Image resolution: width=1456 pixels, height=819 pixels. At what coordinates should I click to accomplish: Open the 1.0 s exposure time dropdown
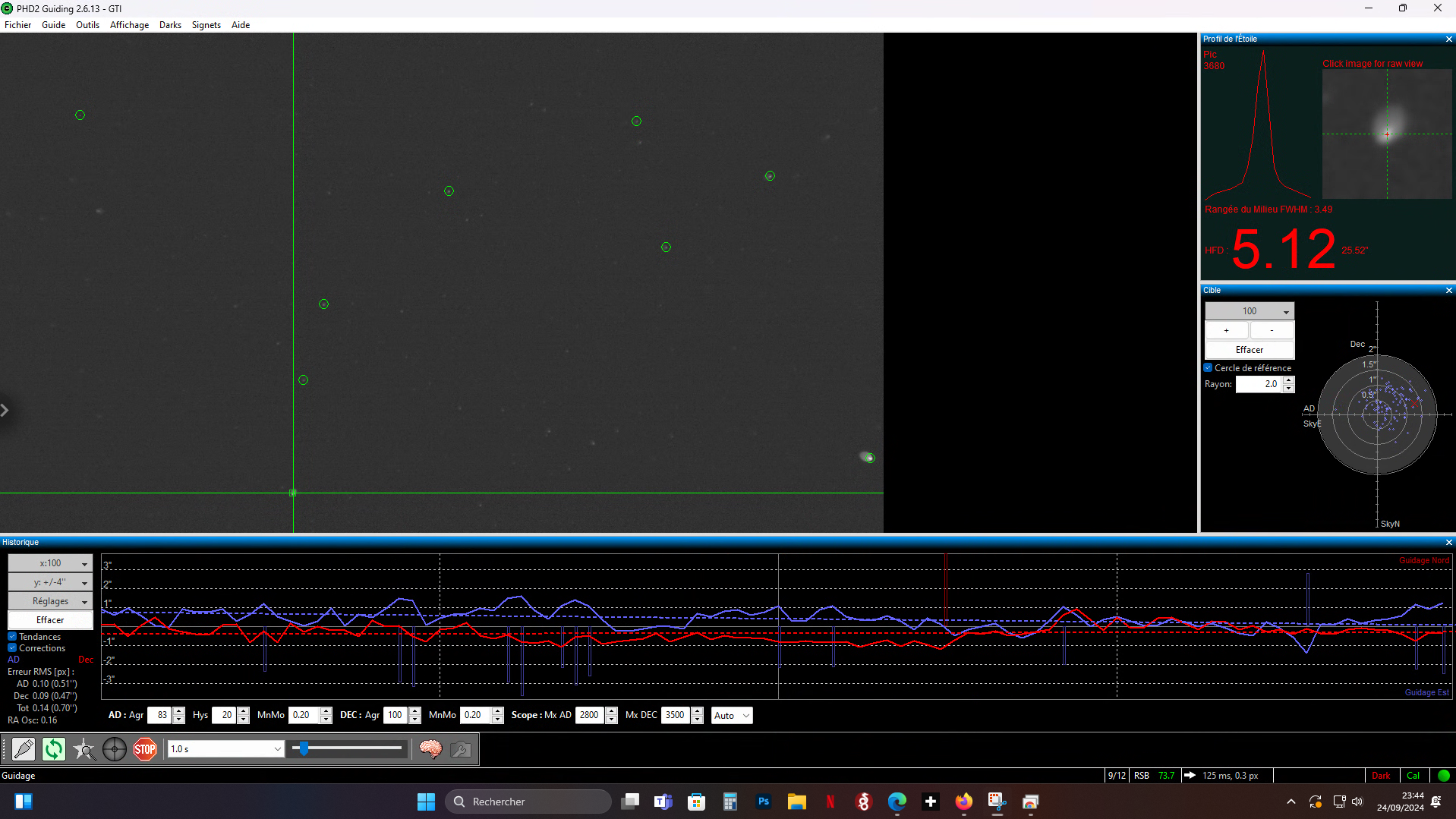[x=225, y=749]
